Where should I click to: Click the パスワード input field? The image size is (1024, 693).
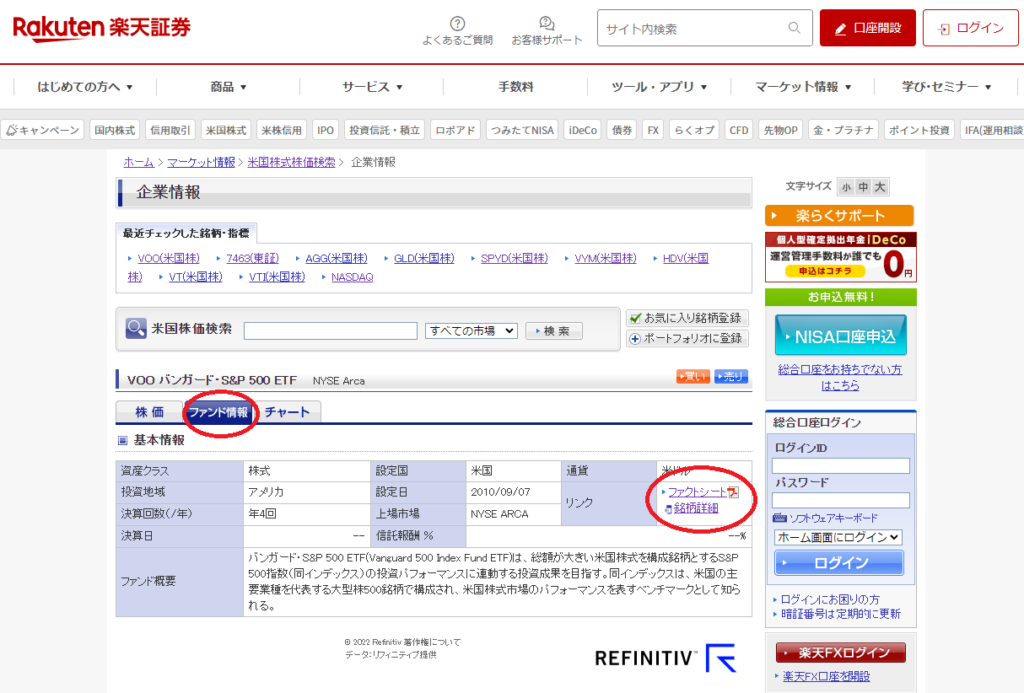click(840, 500)
